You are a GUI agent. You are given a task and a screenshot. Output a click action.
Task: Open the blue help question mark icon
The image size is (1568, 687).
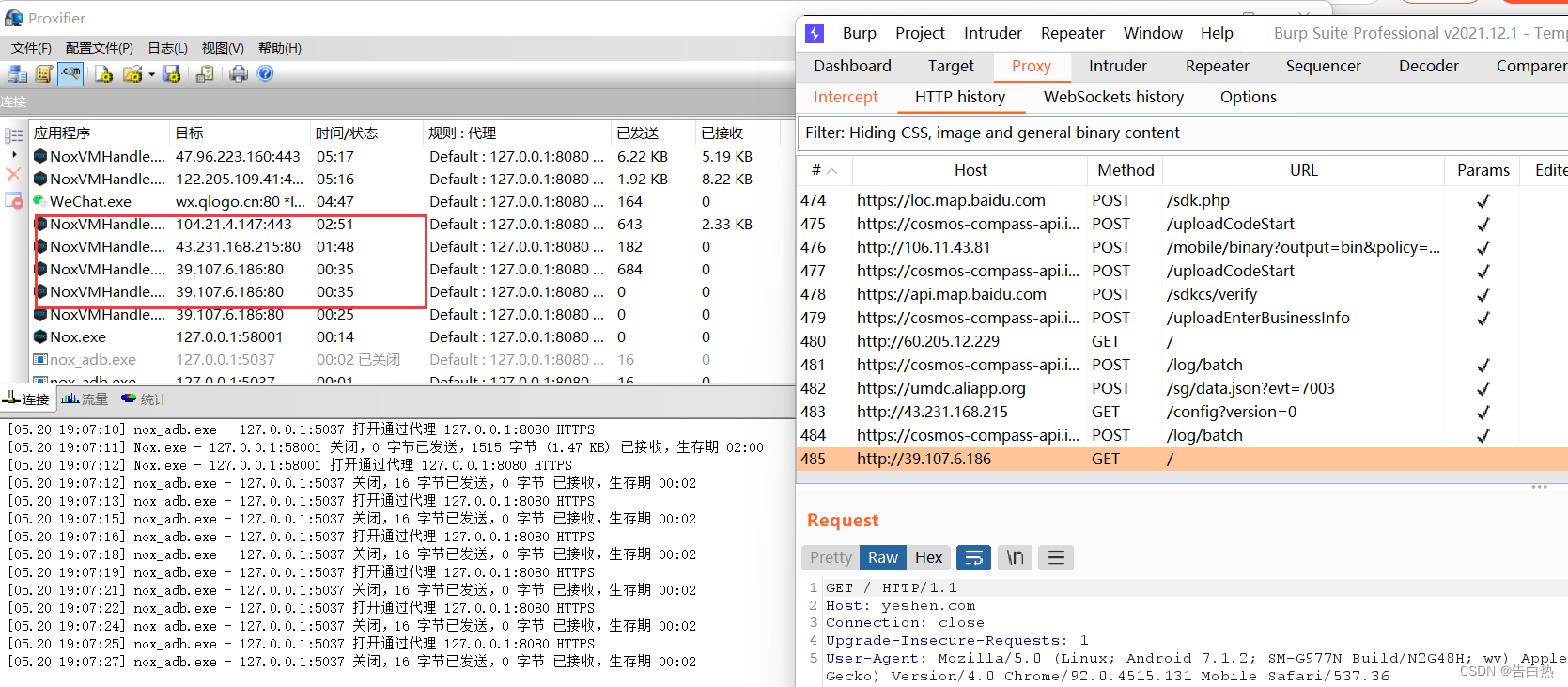(265, 73)
